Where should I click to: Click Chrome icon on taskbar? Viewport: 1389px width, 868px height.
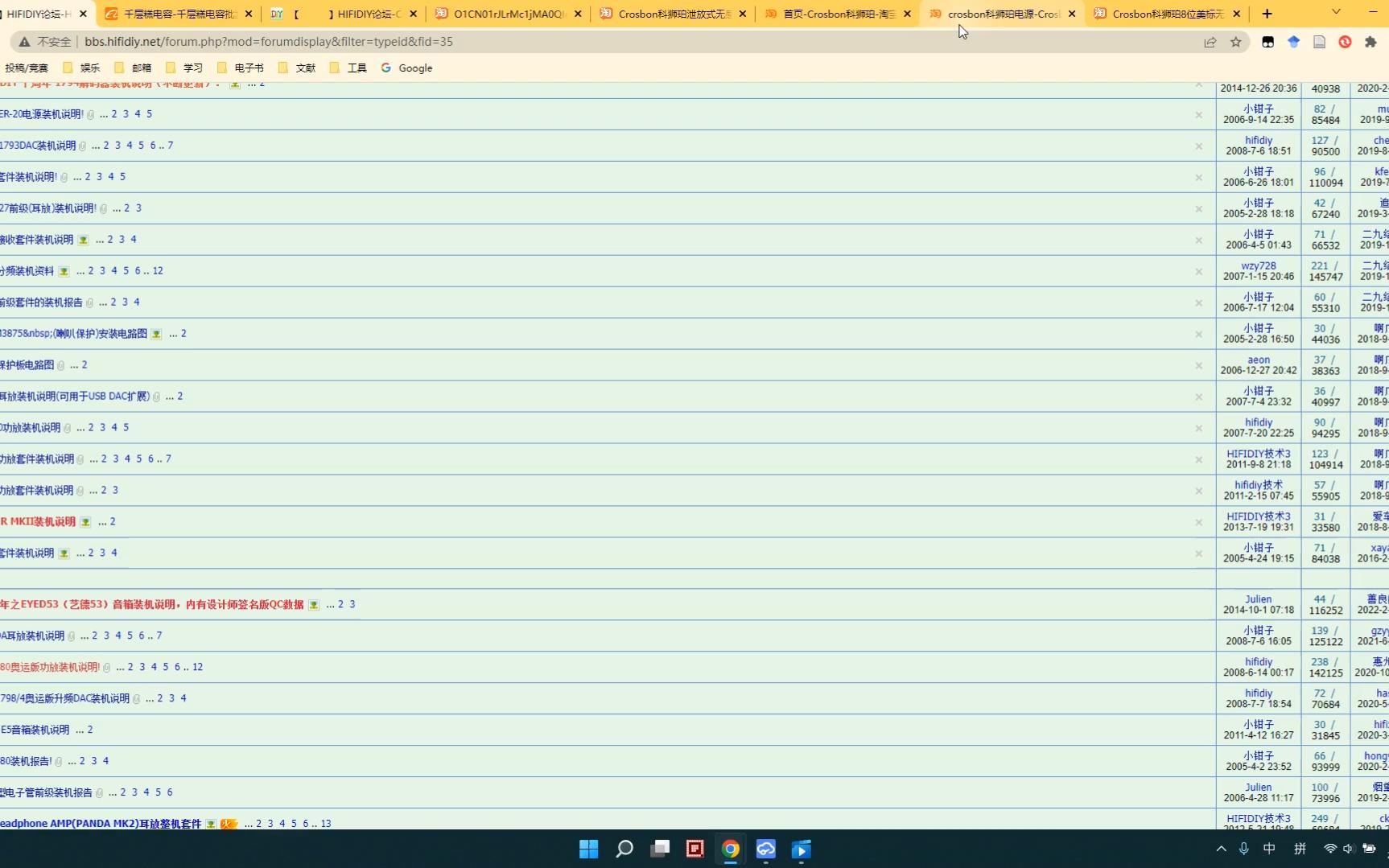point(731,849)
